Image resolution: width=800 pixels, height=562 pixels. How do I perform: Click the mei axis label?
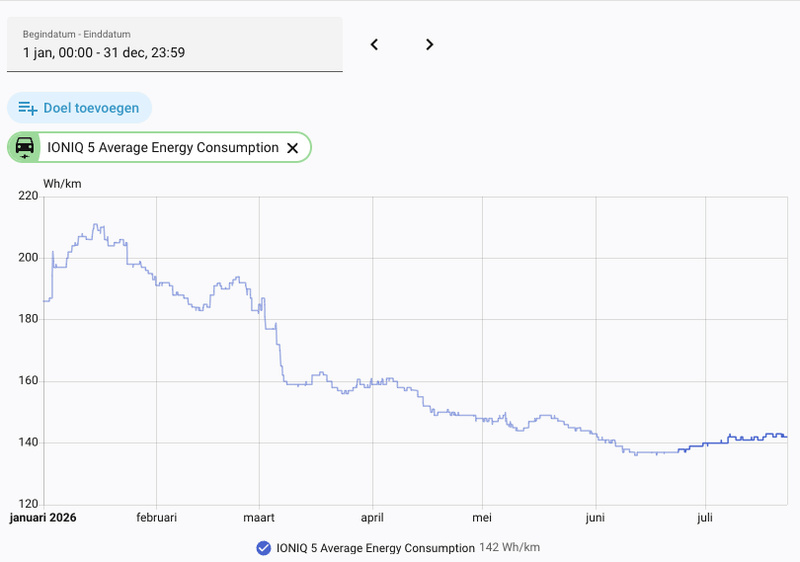482,518
